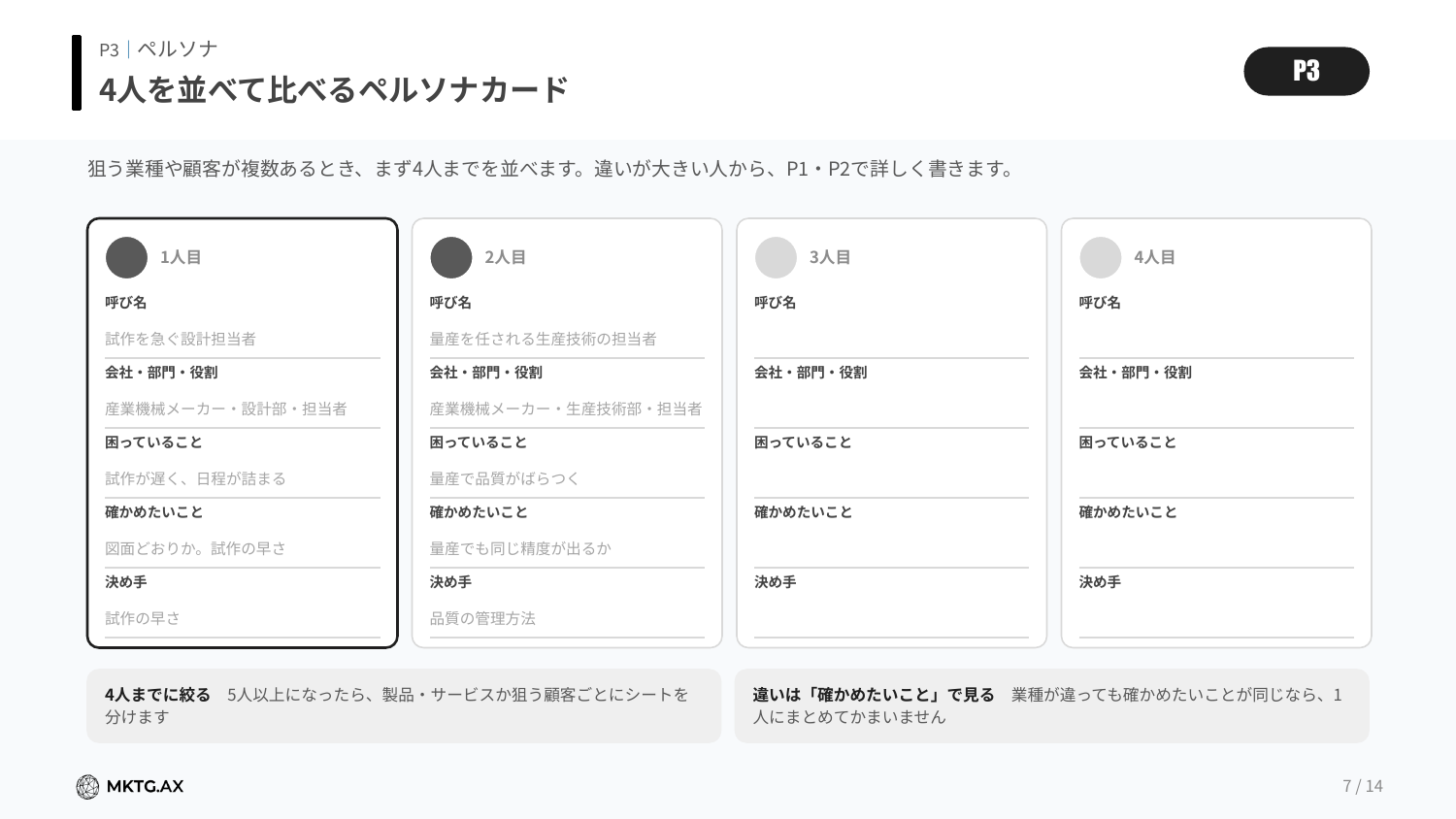Click 産業機械メーカー・設計部・担当者 field
Viewport: 1456px width, 819px height.
(243, 409)
